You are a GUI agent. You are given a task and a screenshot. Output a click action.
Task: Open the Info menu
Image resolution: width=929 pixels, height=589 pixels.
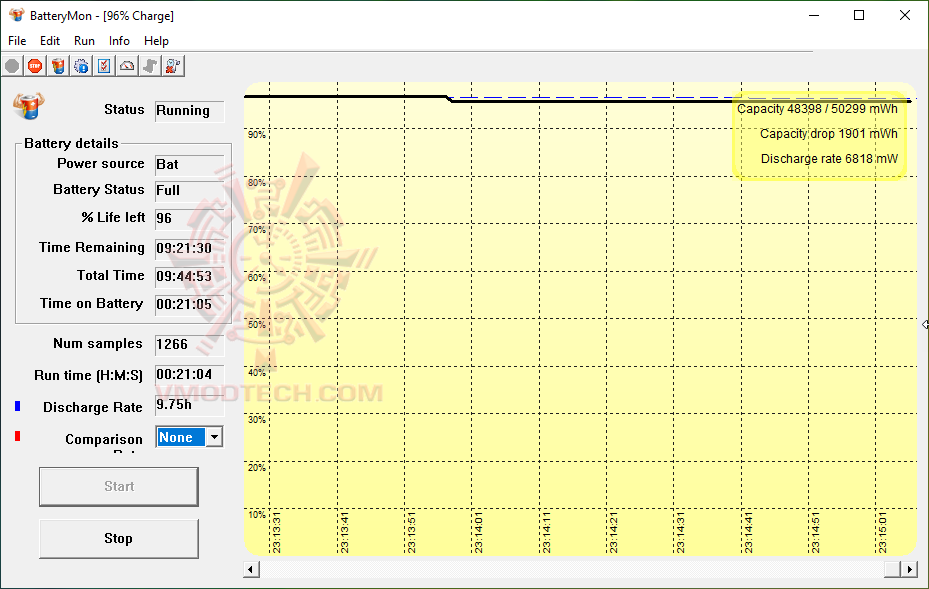(119, 41)
